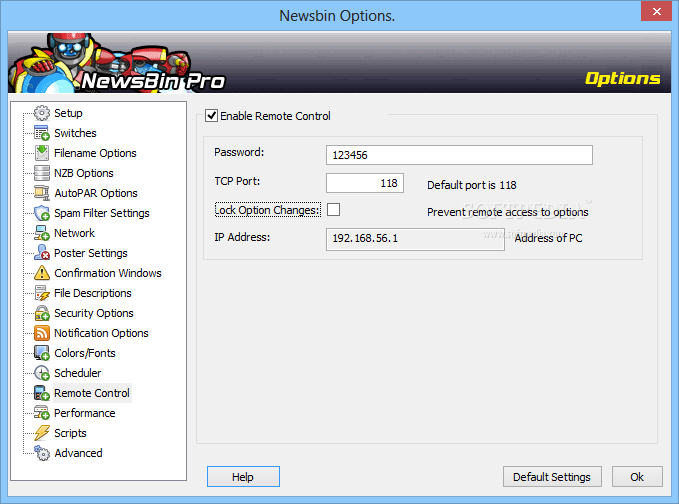This screenshot has width=679, height=504.
Task: Click the Performance icon
Action: 42,413
